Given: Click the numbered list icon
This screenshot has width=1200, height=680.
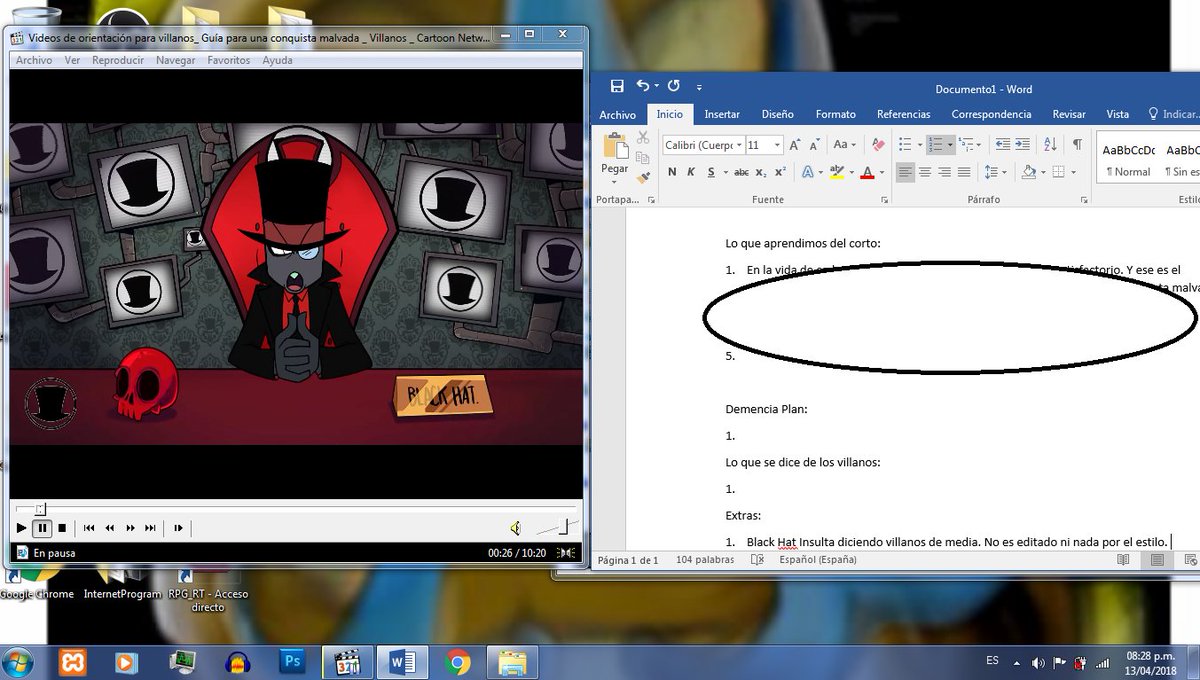Looking at the screenshot, I should coord(935,145).
